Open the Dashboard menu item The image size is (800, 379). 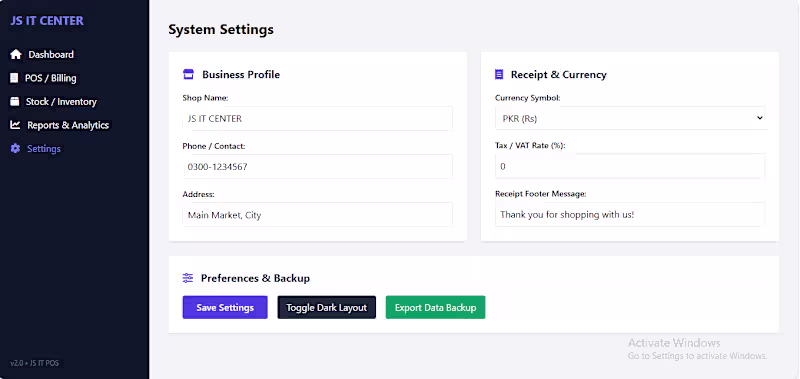coord(51,55)
